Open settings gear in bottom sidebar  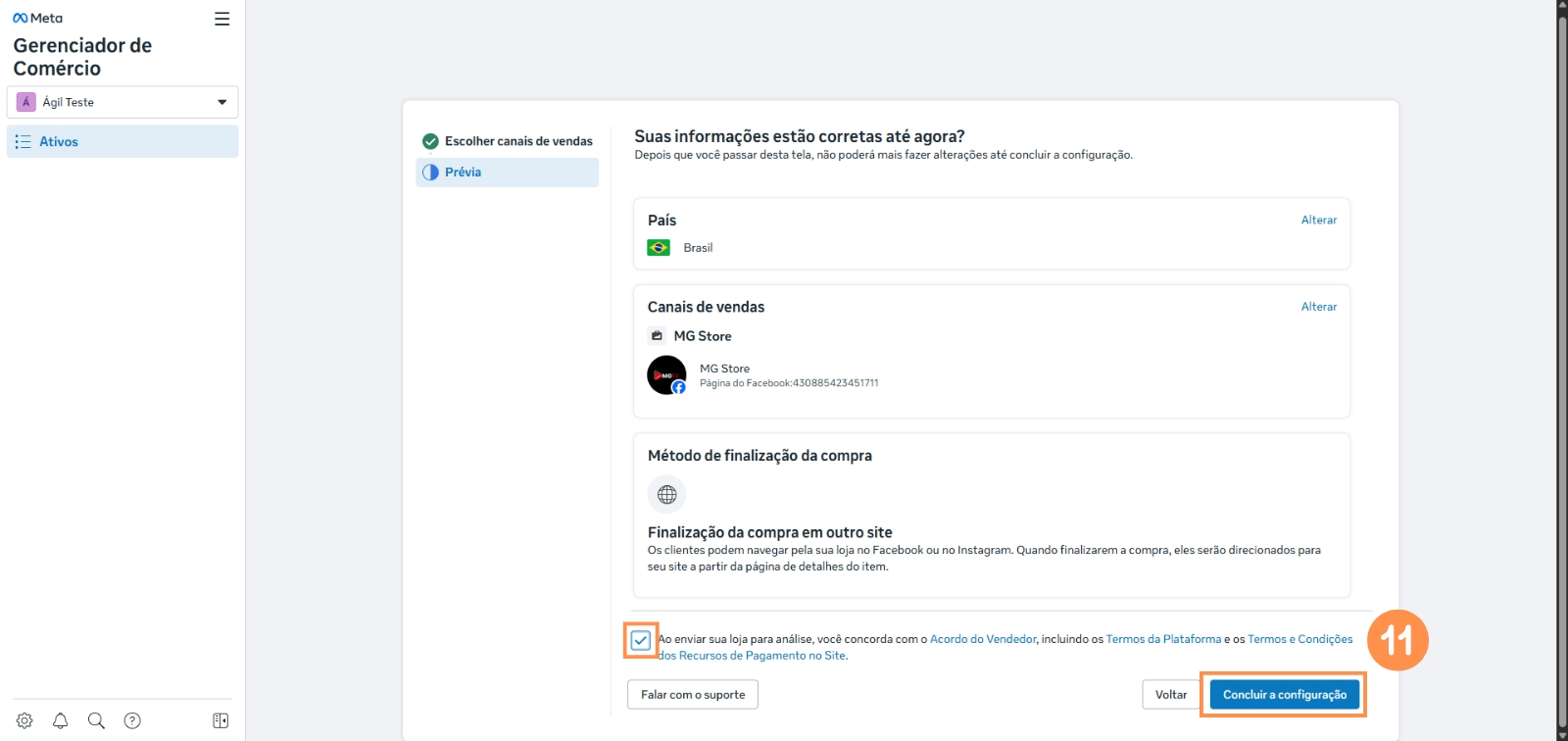(x=24, y=720)
